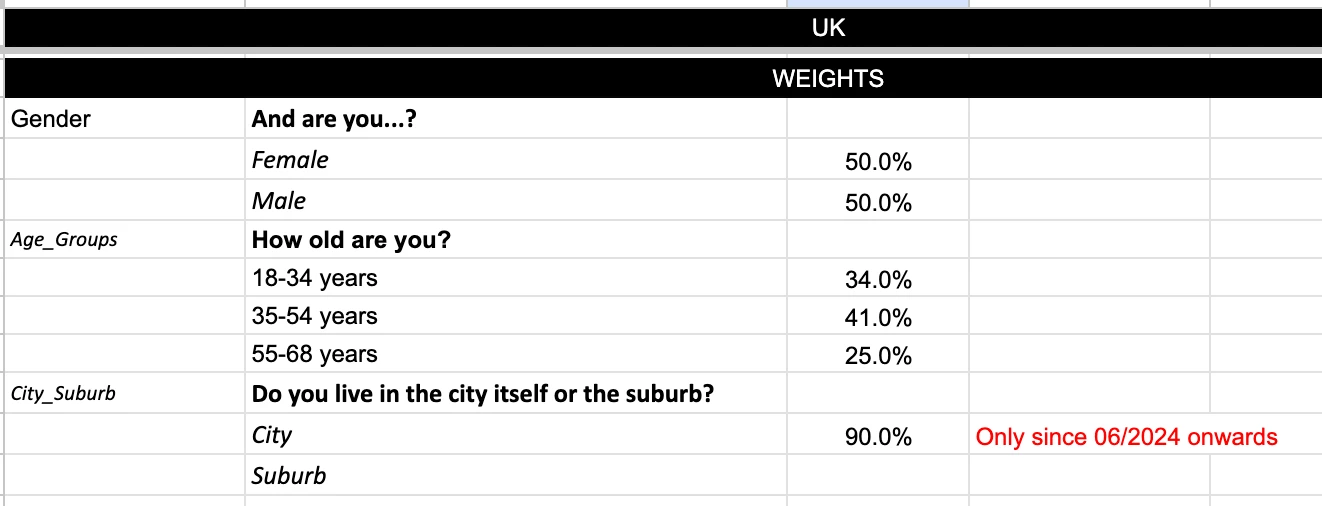Click the Male label cell
1322x506 pixels.
pos(515,201)
